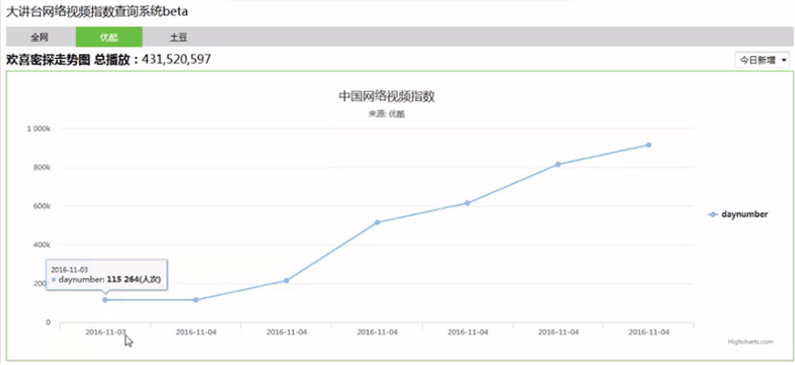
Task: Click the data point near 500k
Action: (x=377, y=223)
